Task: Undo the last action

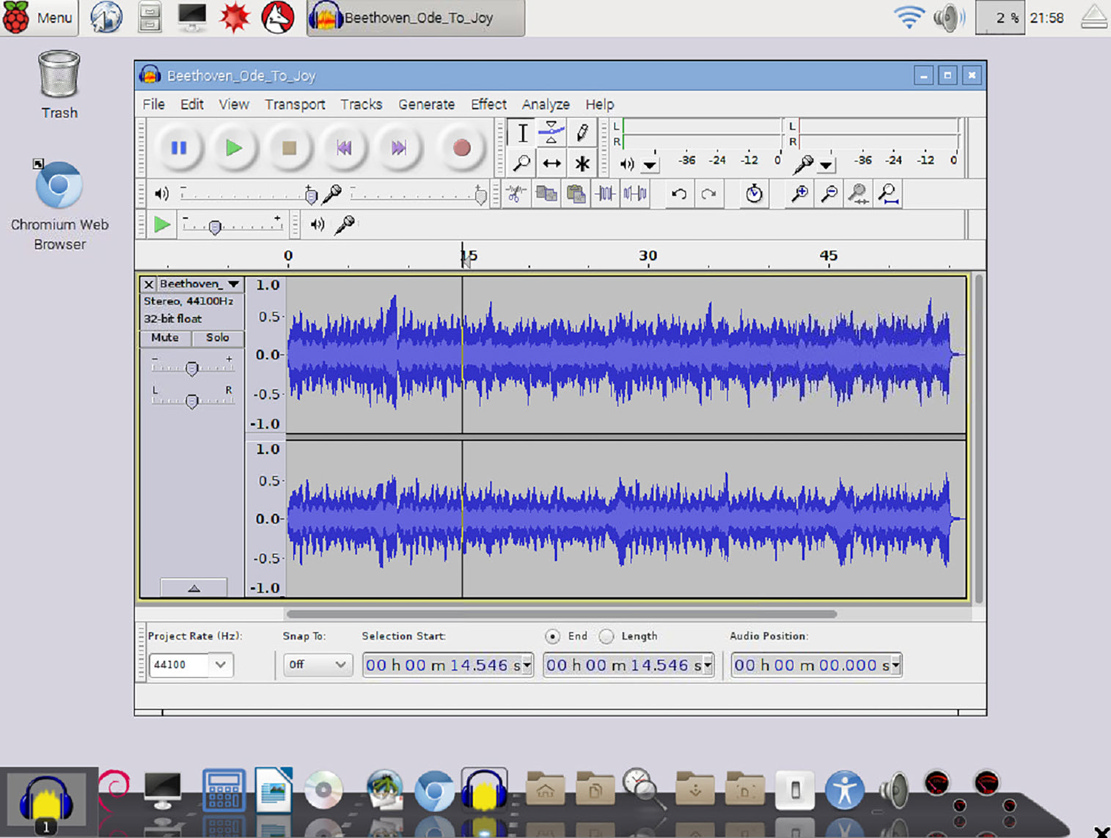Action: click(x=679, y=193)
